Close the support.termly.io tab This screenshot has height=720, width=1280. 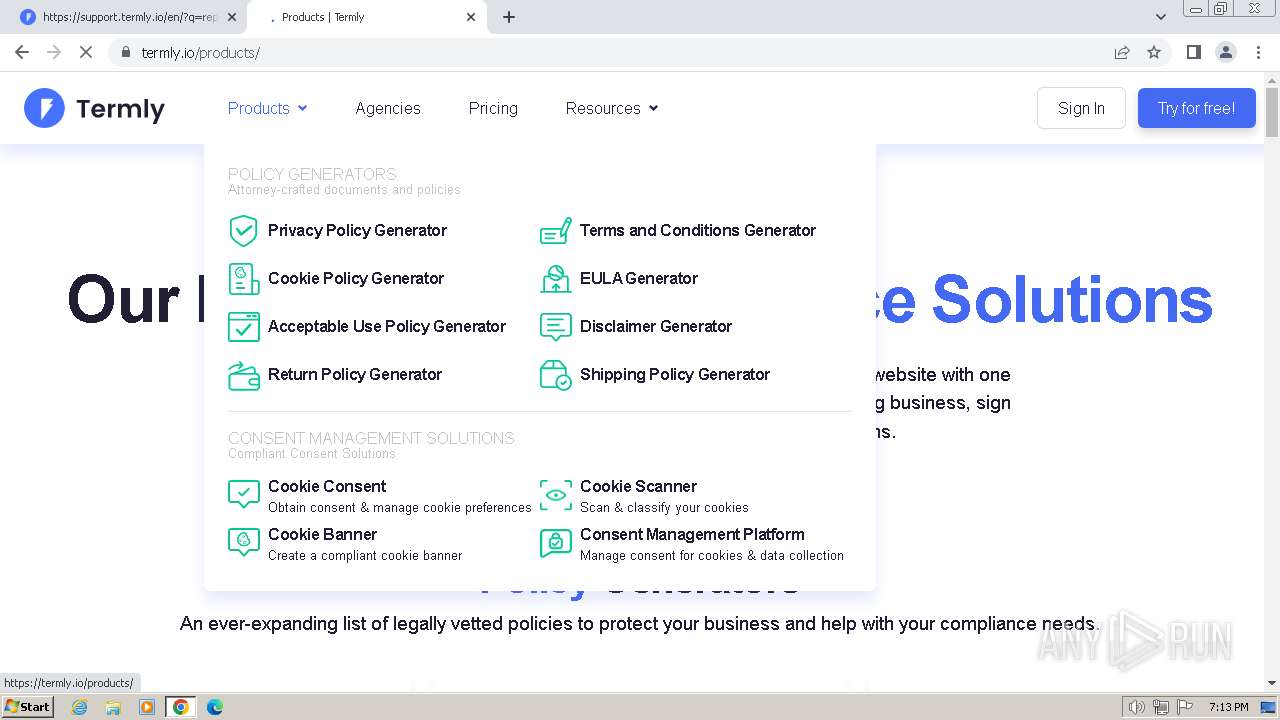click(232, 17)
